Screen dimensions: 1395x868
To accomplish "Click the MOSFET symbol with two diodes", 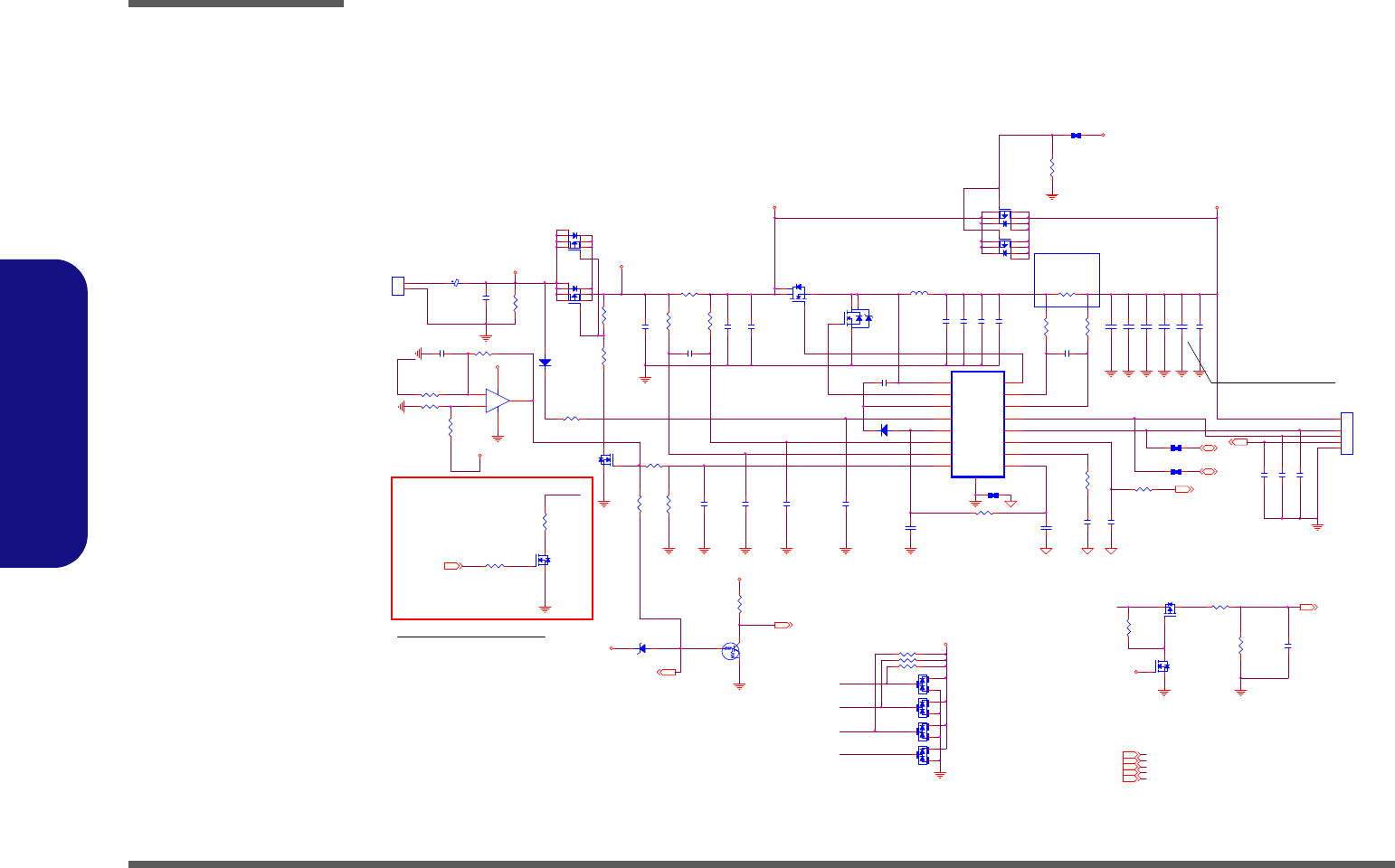I will pyautogui.click(x=858, y=318).
